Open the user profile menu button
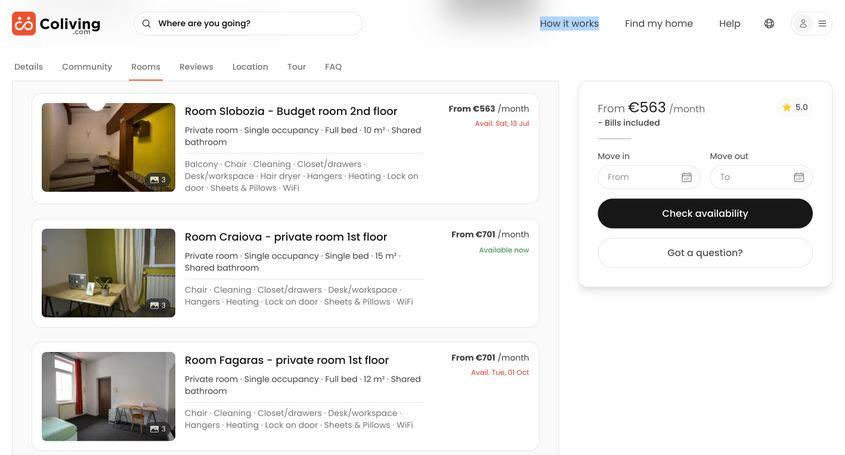Viewport: 845px width, 455px height. coord(811,24)
